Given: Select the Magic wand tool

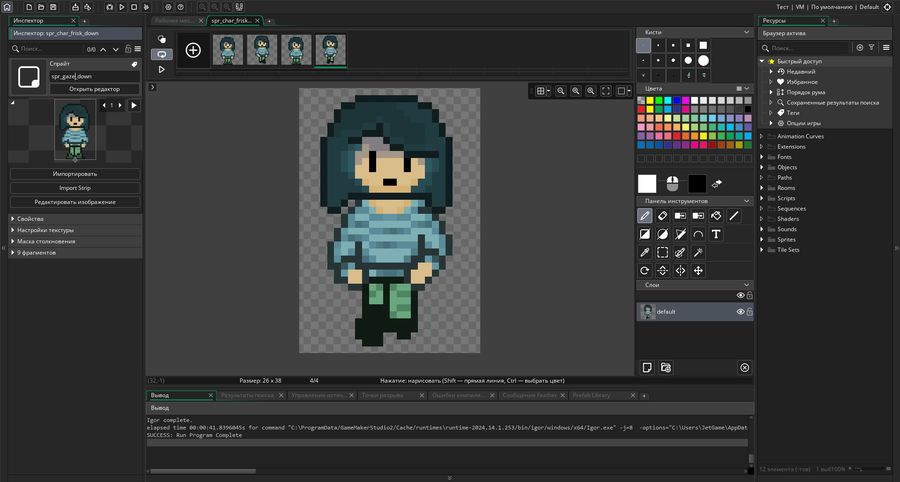Looking at the screenshot, I should [x=698, y=252].
